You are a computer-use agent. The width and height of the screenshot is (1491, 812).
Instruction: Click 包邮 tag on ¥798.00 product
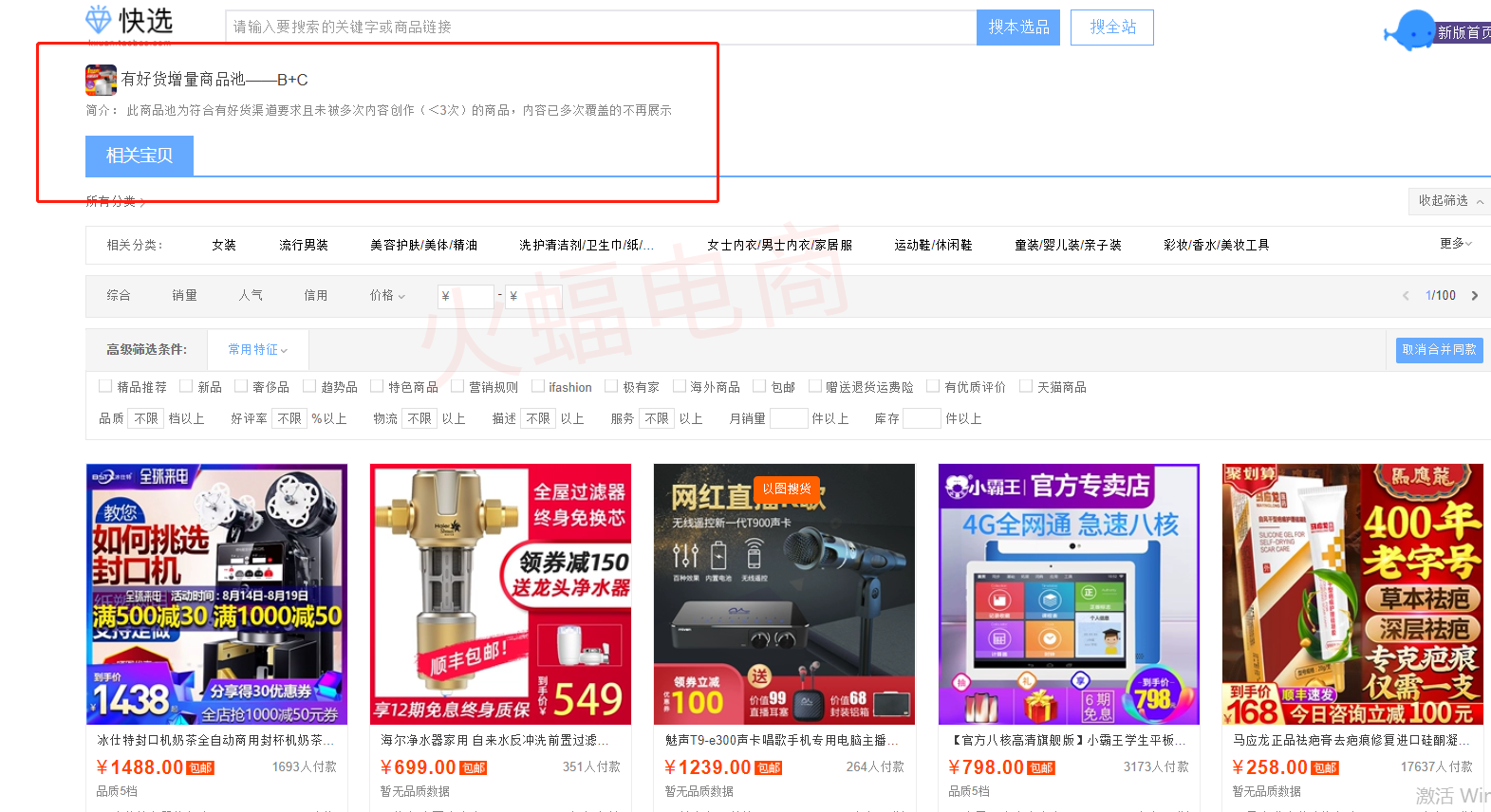click(1041, 768)
